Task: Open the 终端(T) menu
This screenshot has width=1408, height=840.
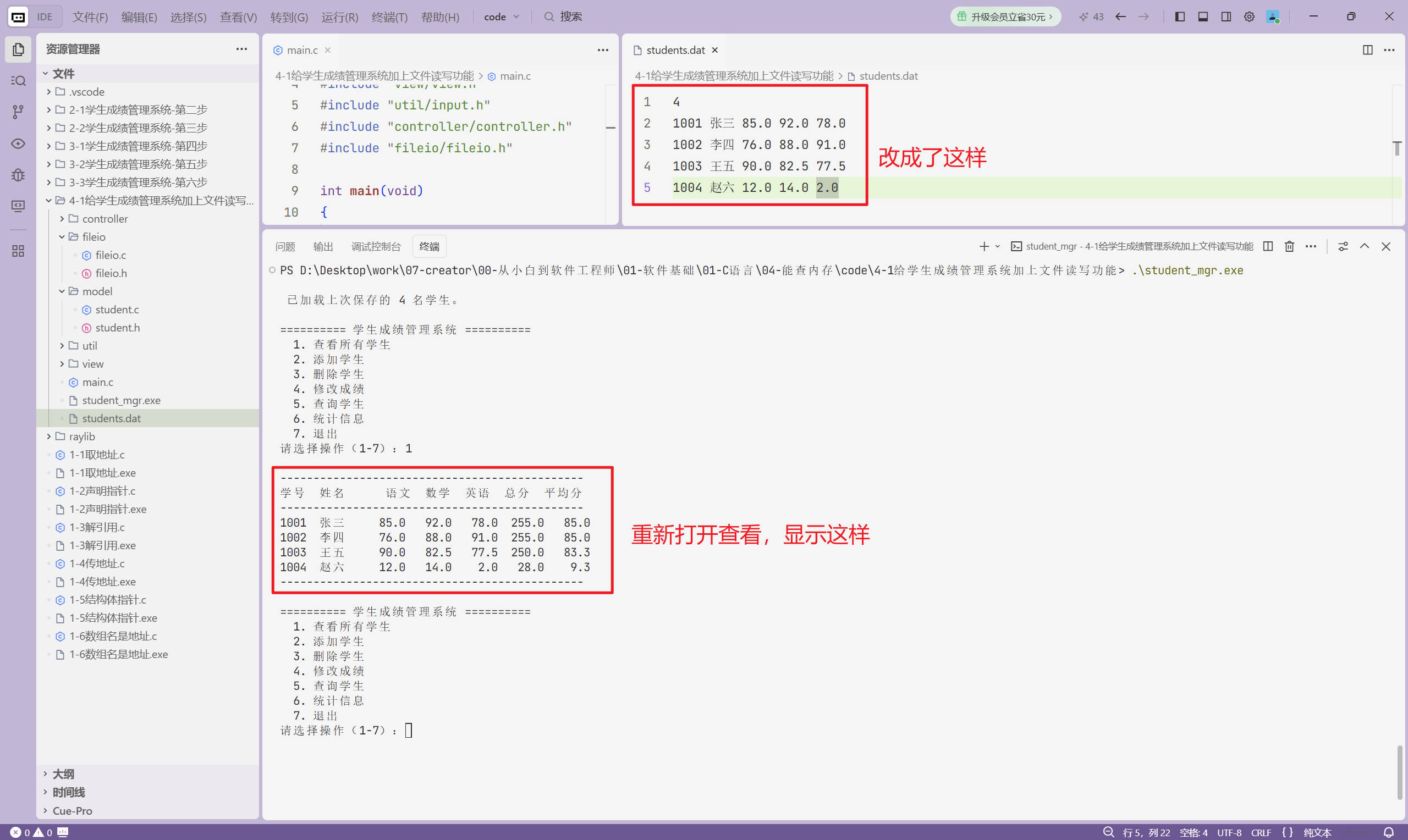Action: click(x=389, y=17)
